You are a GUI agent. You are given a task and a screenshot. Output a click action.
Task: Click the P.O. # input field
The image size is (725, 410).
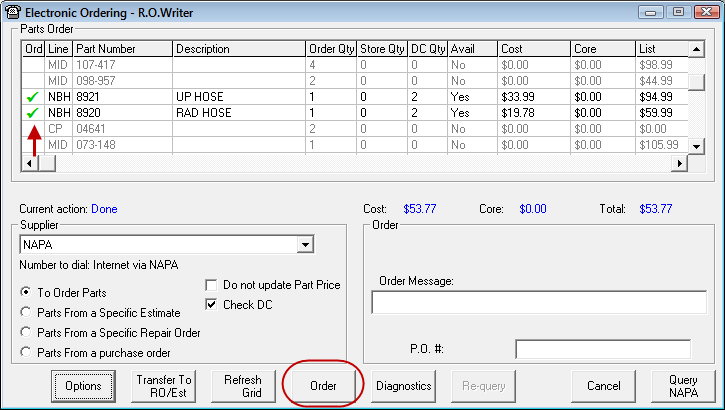click(x=602, y=349)
